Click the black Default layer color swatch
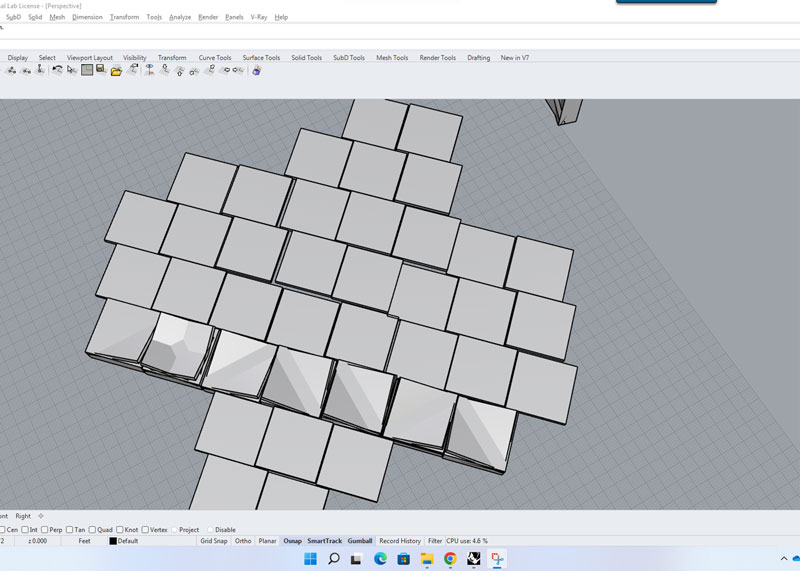The width and height of the screenshot is (800, 571). coord(113,541)
